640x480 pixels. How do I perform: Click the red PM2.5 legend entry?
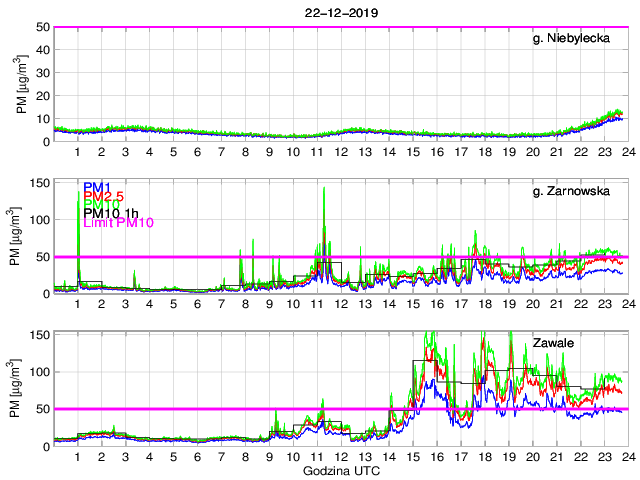tap(104, 196)
